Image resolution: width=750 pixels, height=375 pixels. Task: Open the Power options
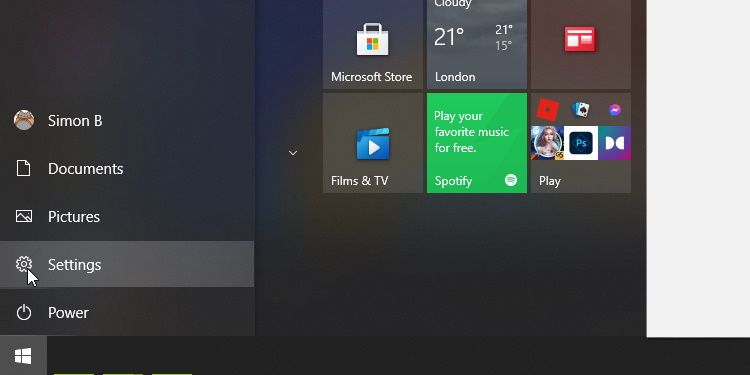point(127,312)
